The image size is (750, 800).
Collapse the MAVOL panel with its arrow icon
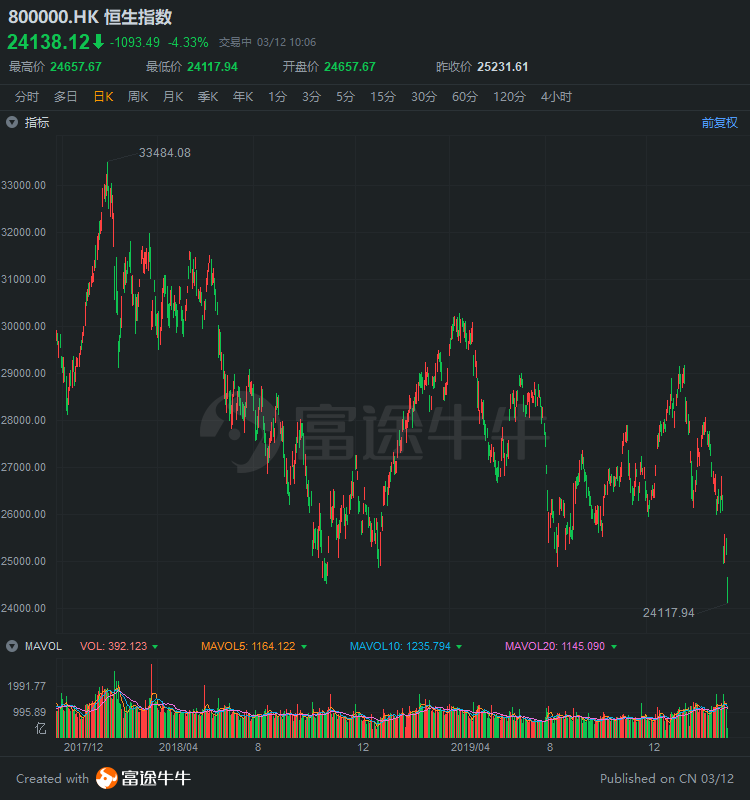pos(12,646)
